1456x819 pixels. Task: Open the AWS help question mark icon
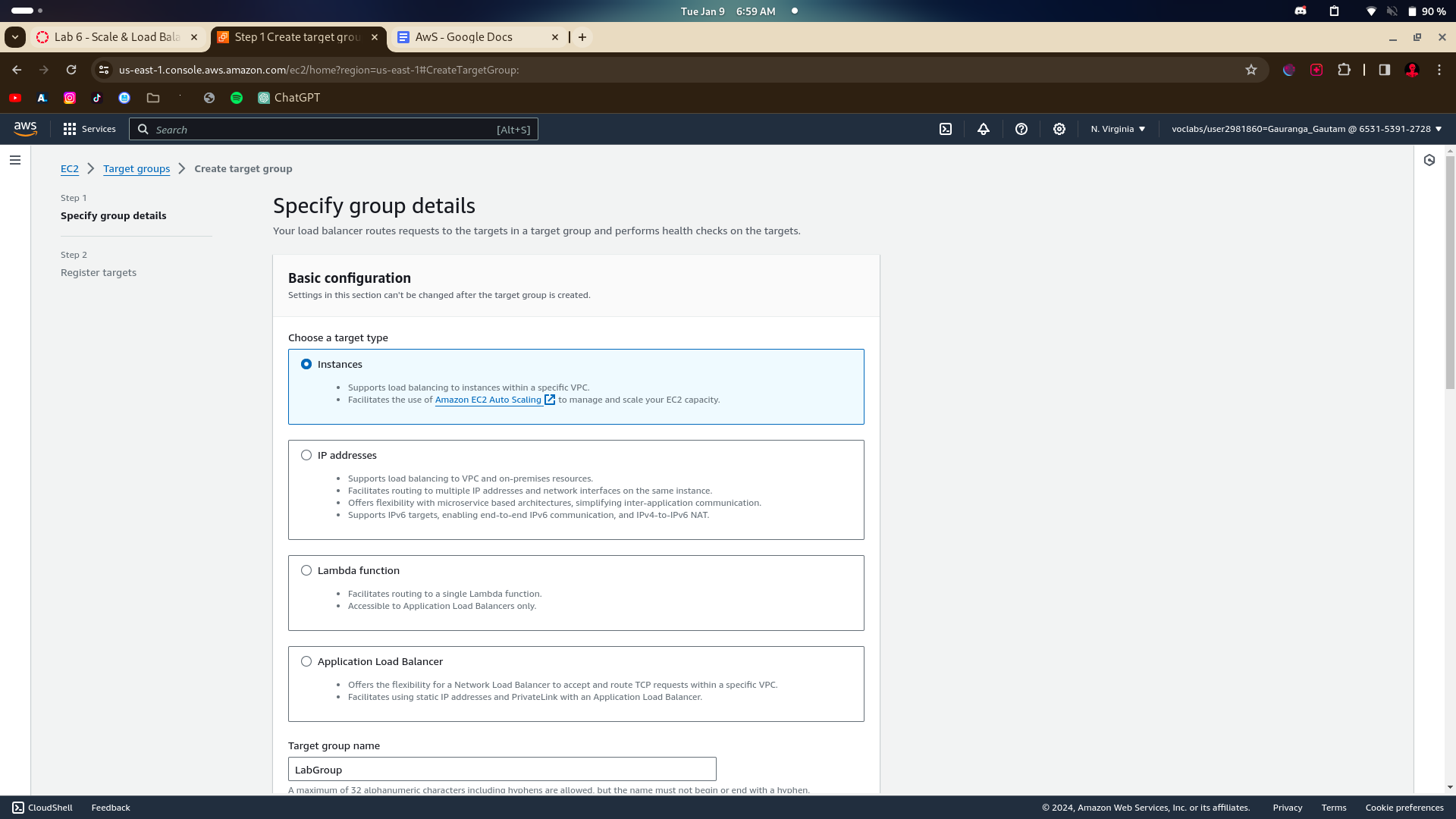tap(1021, 129)
